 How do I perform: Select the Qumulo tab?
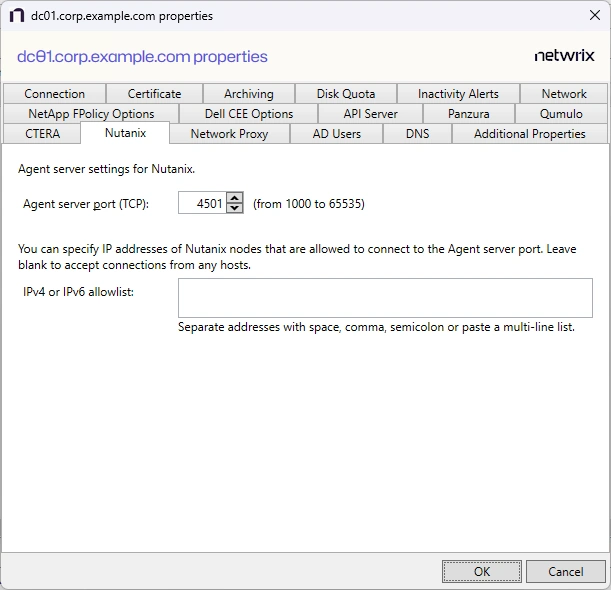[561, 114]
